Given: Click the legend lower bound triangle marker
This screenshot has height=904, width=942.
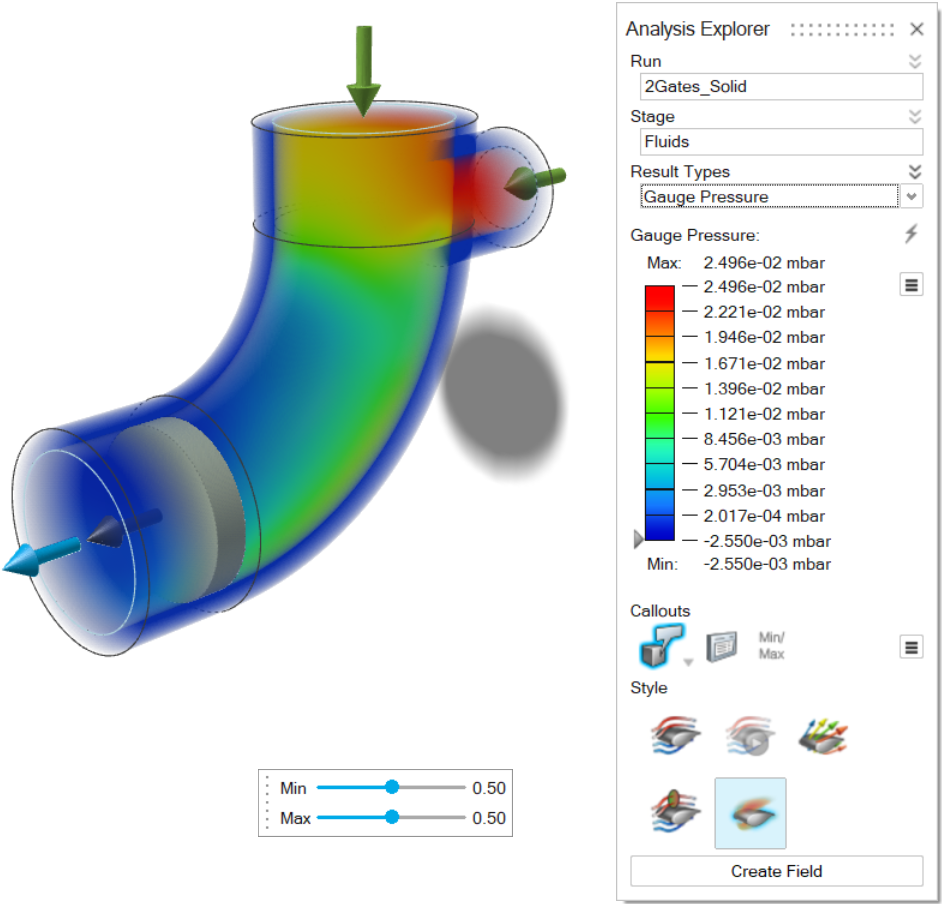Looking at the screenshot, I should coord(639,539).
